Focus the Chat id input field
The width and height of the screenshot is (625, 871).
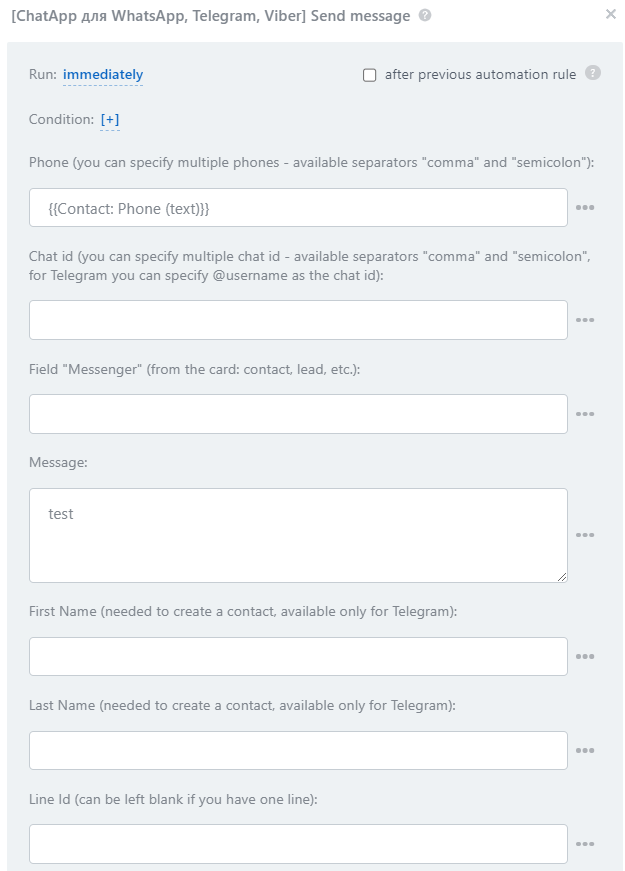(x=298, y=320)
